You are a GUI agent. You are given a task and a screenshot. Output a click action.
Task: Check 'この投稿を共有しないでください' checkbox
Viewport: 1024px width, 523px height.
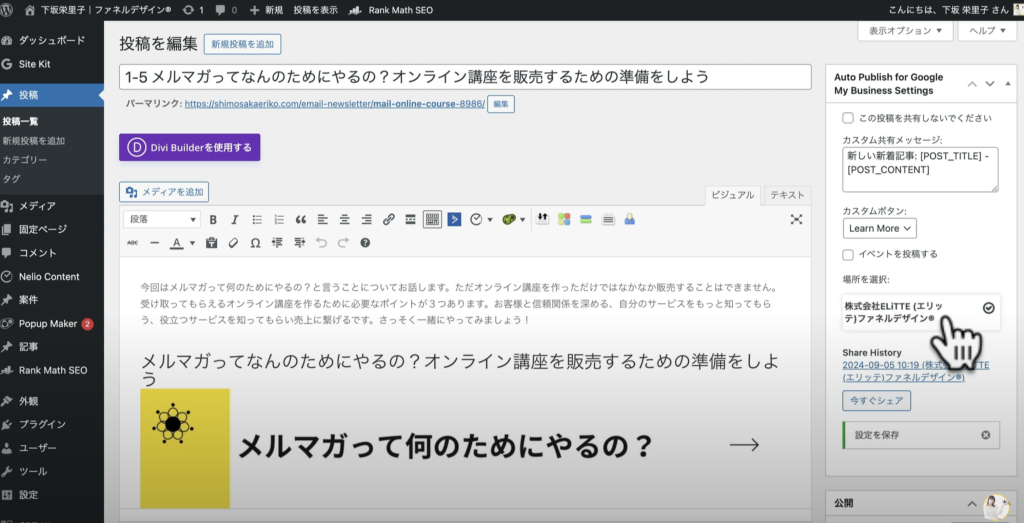(848, 117)
